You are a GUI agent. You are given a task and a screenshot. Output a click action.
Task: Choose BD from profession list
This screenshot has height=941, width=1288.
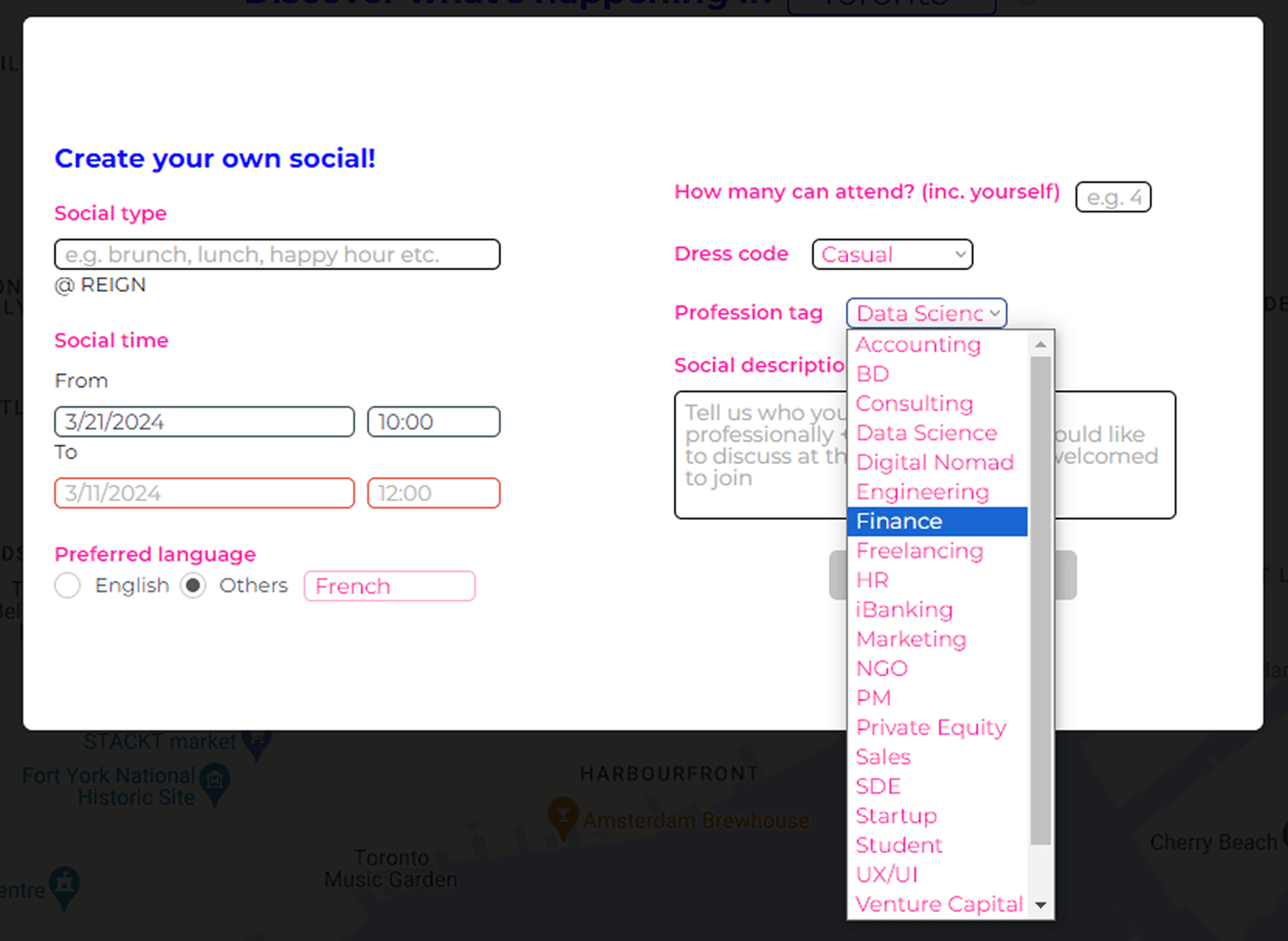pyautogui.click(x=938, y=374)
